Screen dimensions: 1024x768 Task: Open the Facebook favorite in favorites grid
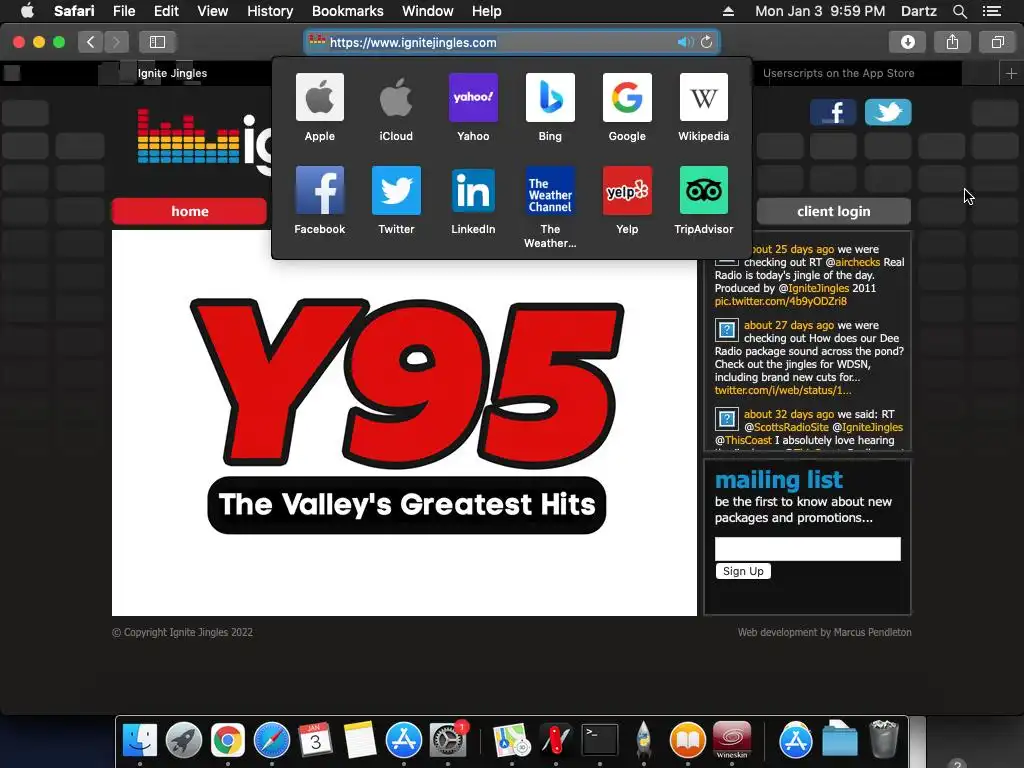click(319, 200)
